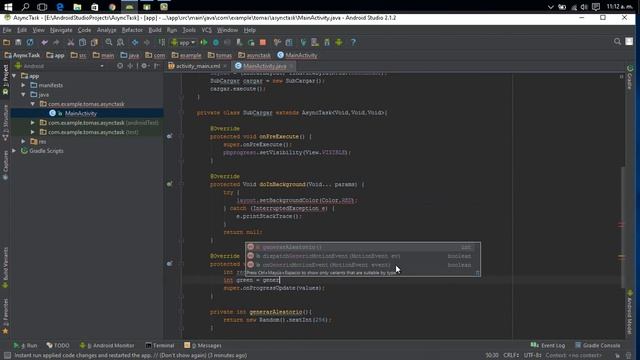Open Search Everywhere magnifier at top right
Viewport: 640px width, 360px height.
tap(617, 42)
